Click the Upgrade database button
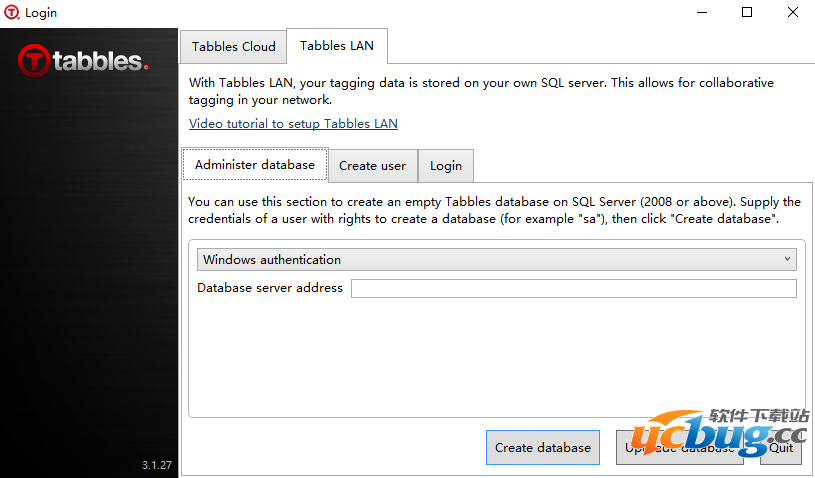 point(679,447)
